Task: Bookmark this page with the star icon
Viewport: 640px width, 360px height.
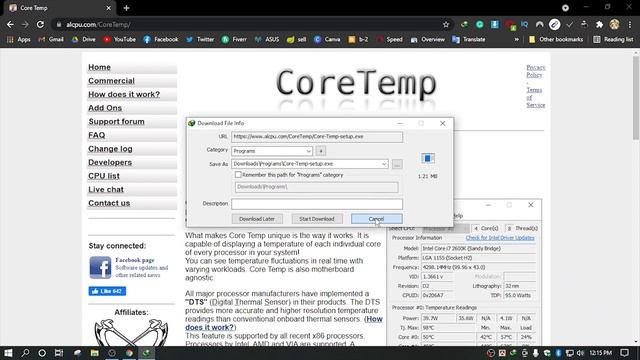Action: point(446,24)
